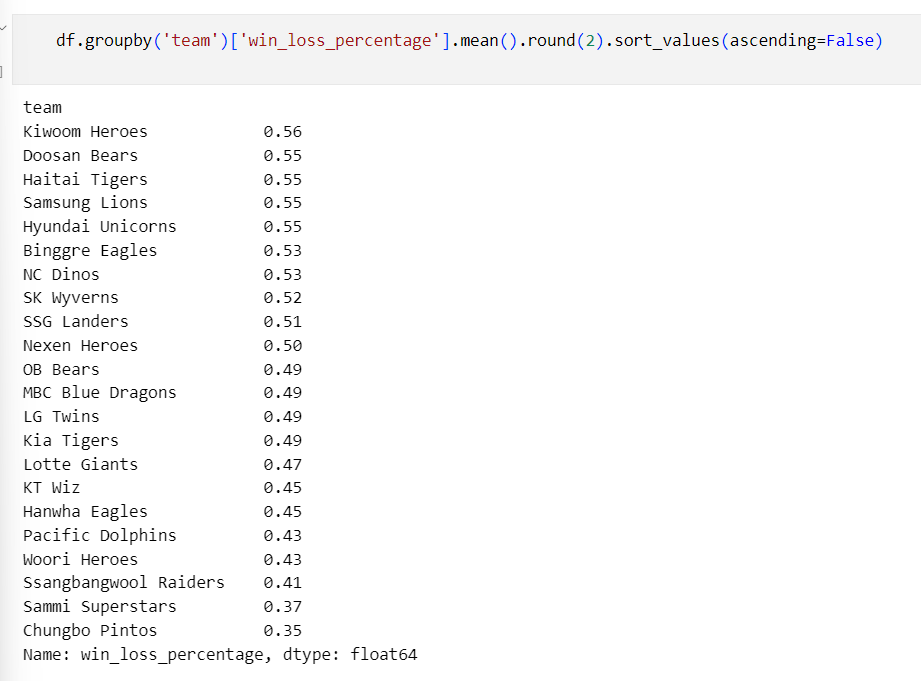Select the 'Ssangbangwool Raiders' row label
The height and width of the screenshot is (681, 921).
click(123, 583)
